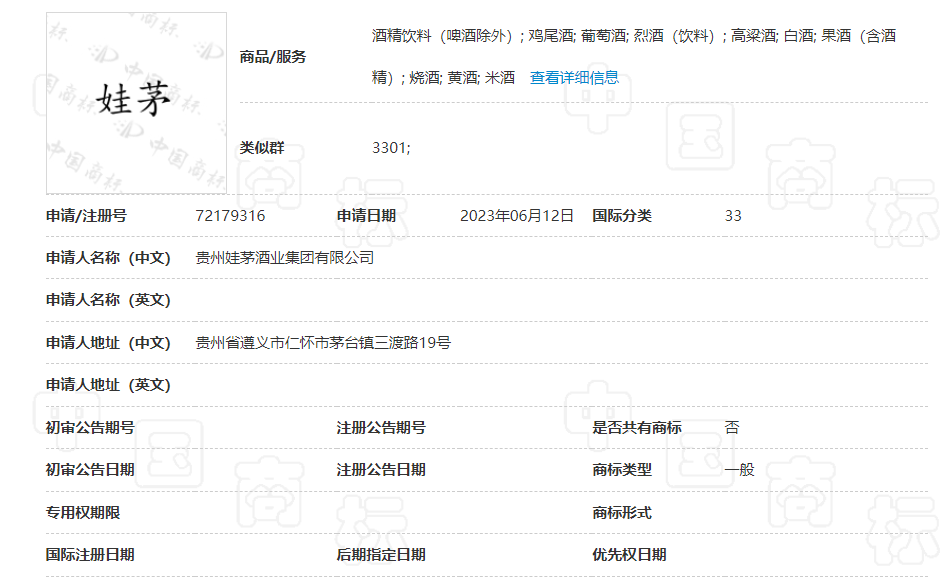Click the 国际分类 label
Viewport: 947px width, 584px height.
coord(622,216)
